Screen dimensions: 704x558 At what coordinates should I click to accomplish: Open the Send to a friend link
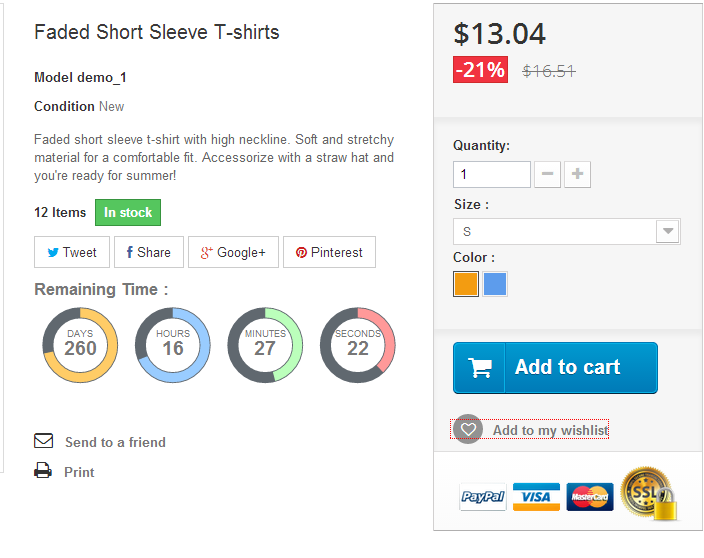point(115,442)
